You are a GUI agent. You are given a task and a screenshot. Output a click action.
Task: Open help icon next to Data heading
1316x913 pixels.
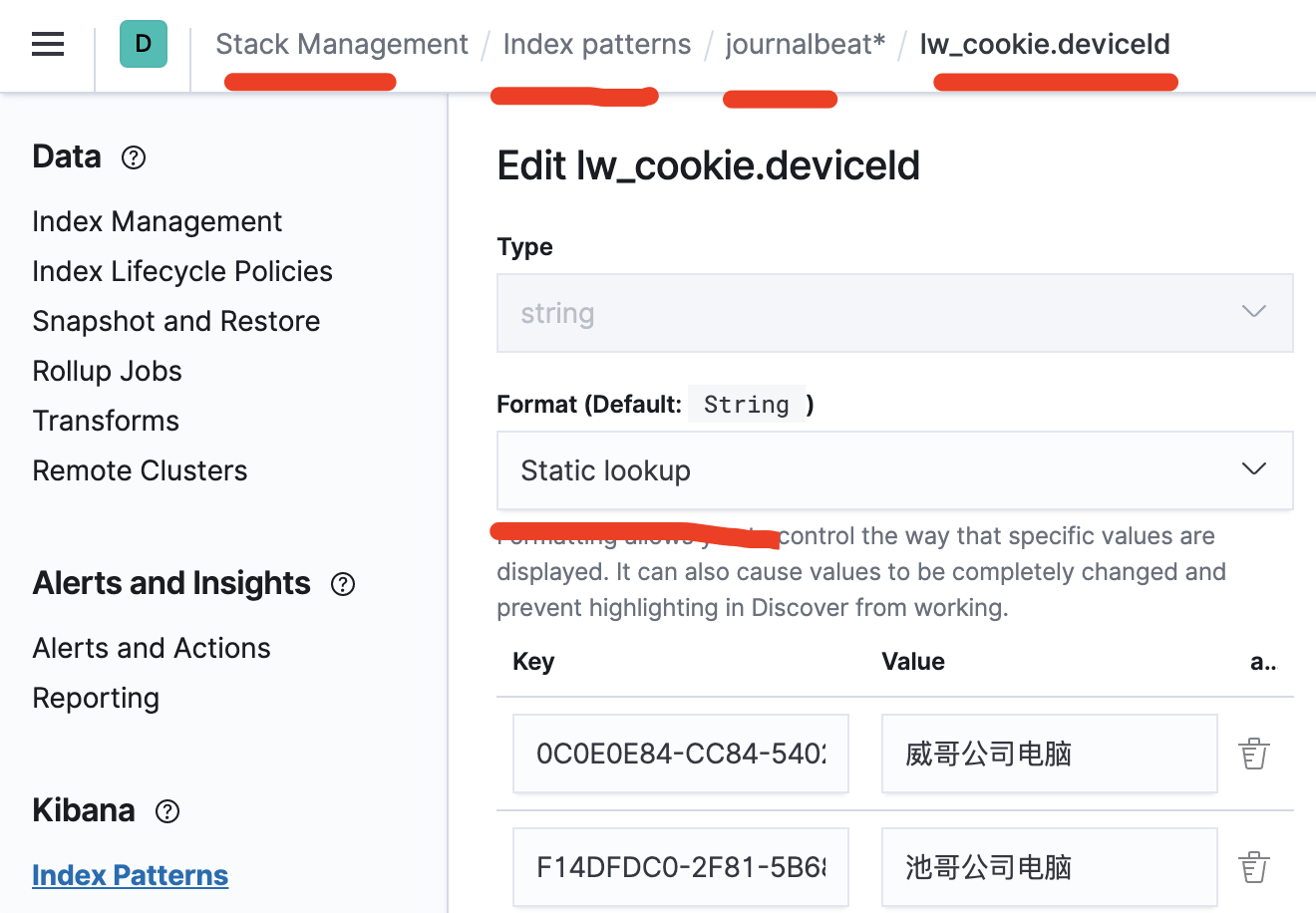click(x=134, y=157)
